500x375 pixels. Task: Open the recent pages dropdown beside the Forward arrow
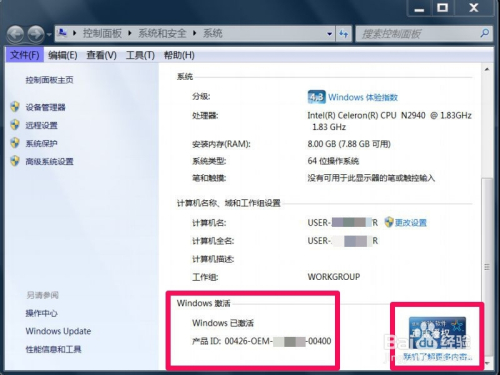tap(49, 34)
